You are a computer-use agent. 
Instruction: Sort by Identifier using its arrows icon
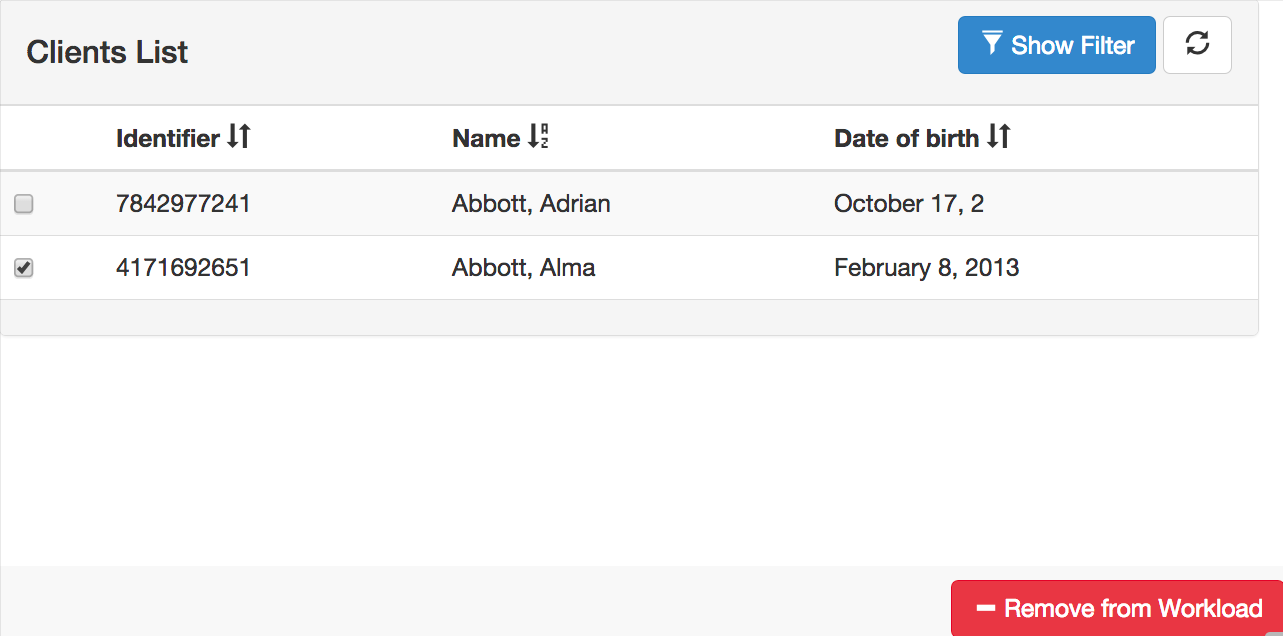[x=238, y=137]
